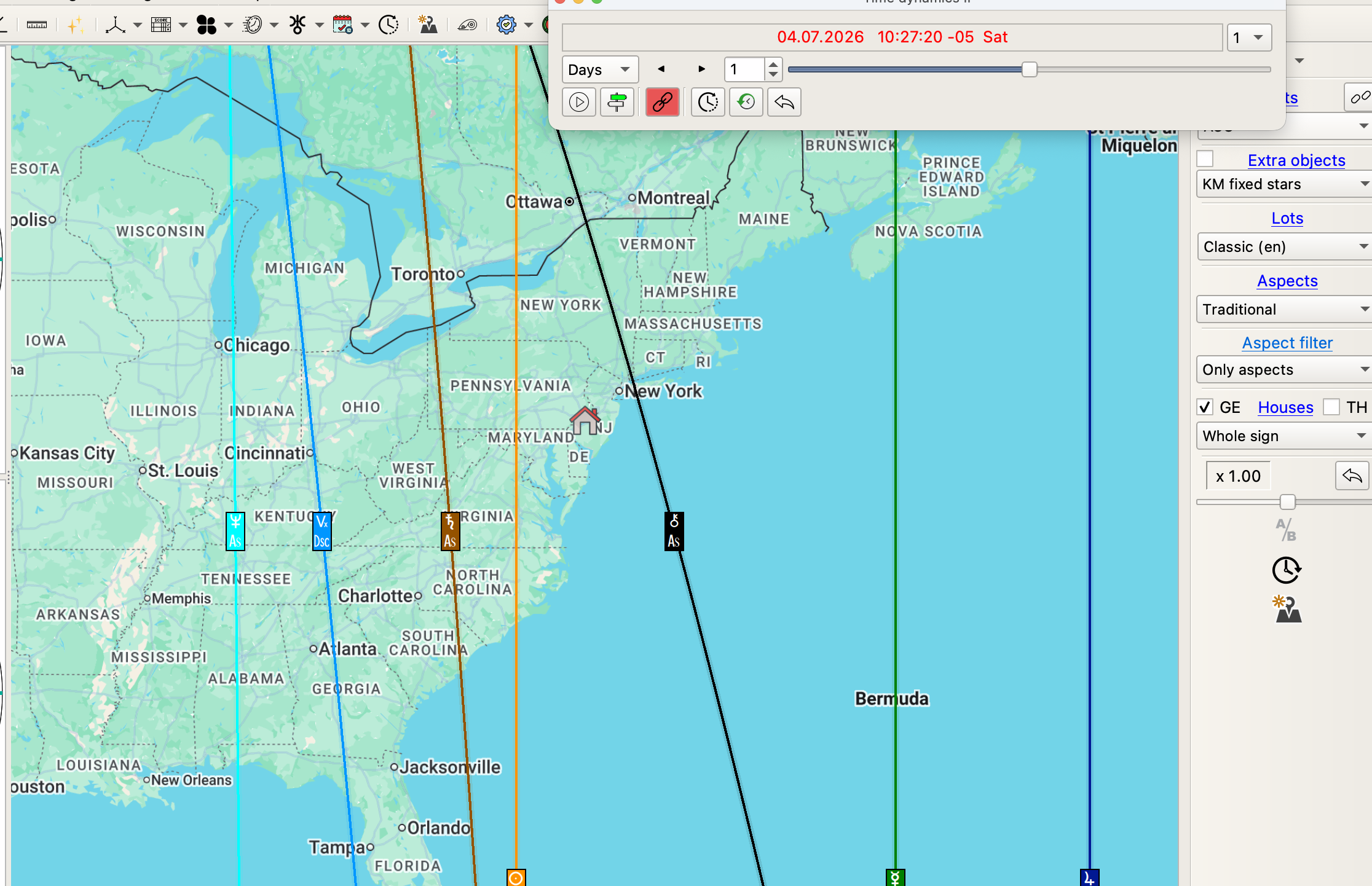Click the four-leaf clover toolbar icon

pos(207,25)
